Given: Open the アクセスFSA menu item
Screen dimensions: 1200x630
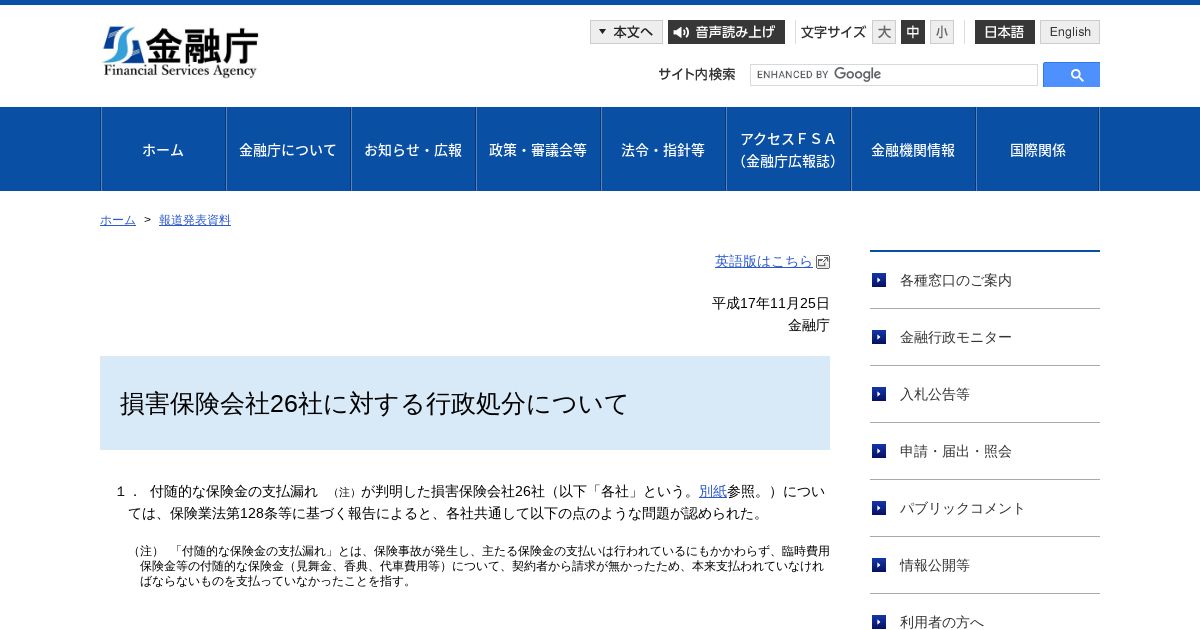Looking at the screenshot, I should coord(789,149).
